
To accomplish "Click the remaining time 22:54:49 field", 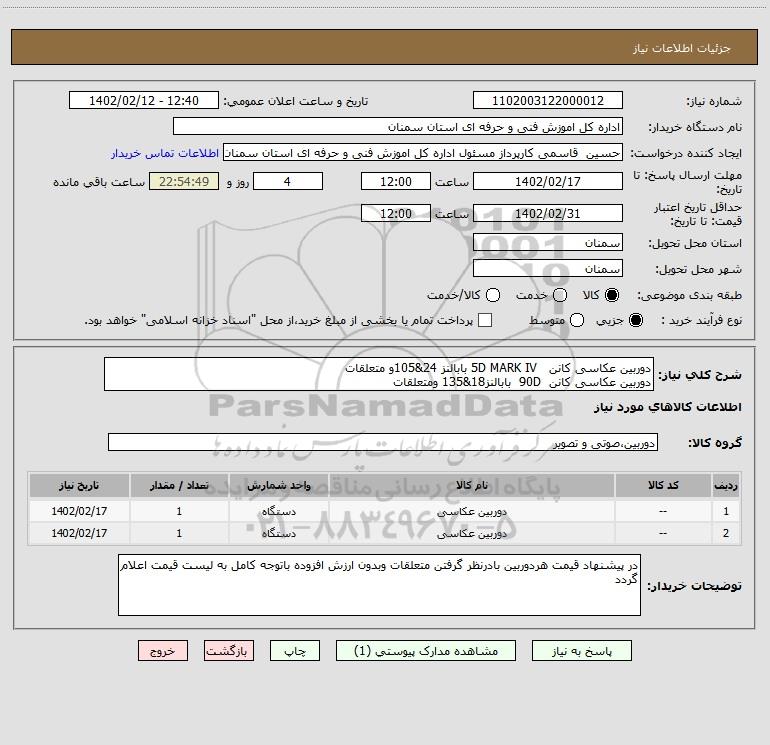I will [184, 181].
